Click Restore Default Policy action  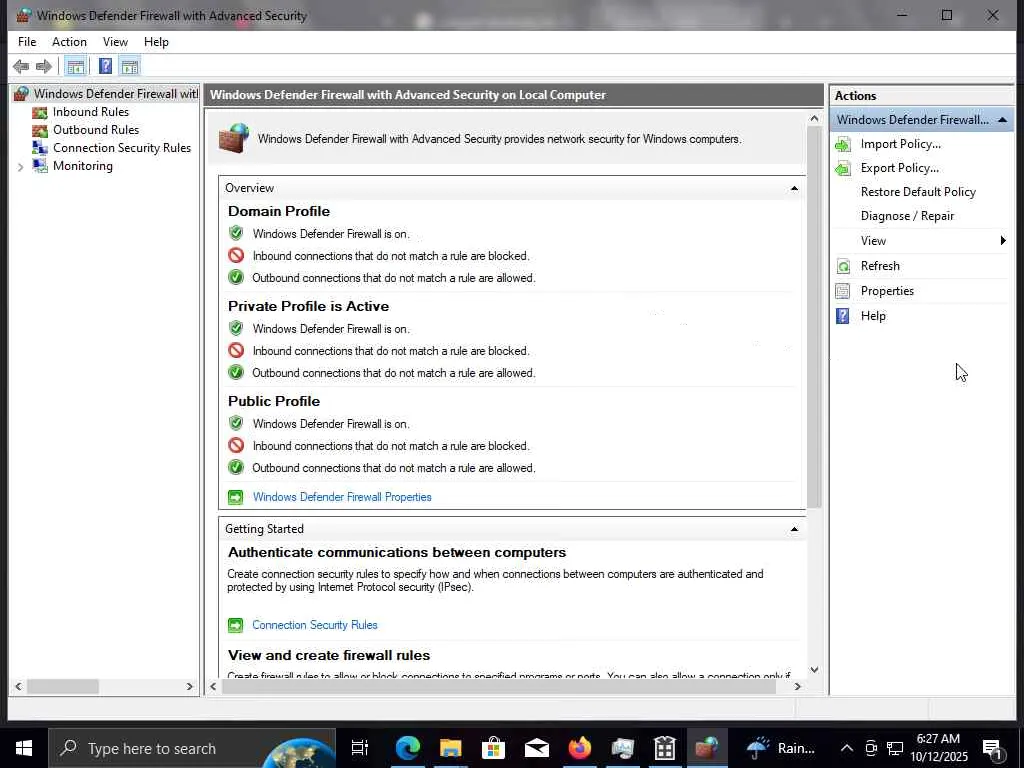coord(918,192)
